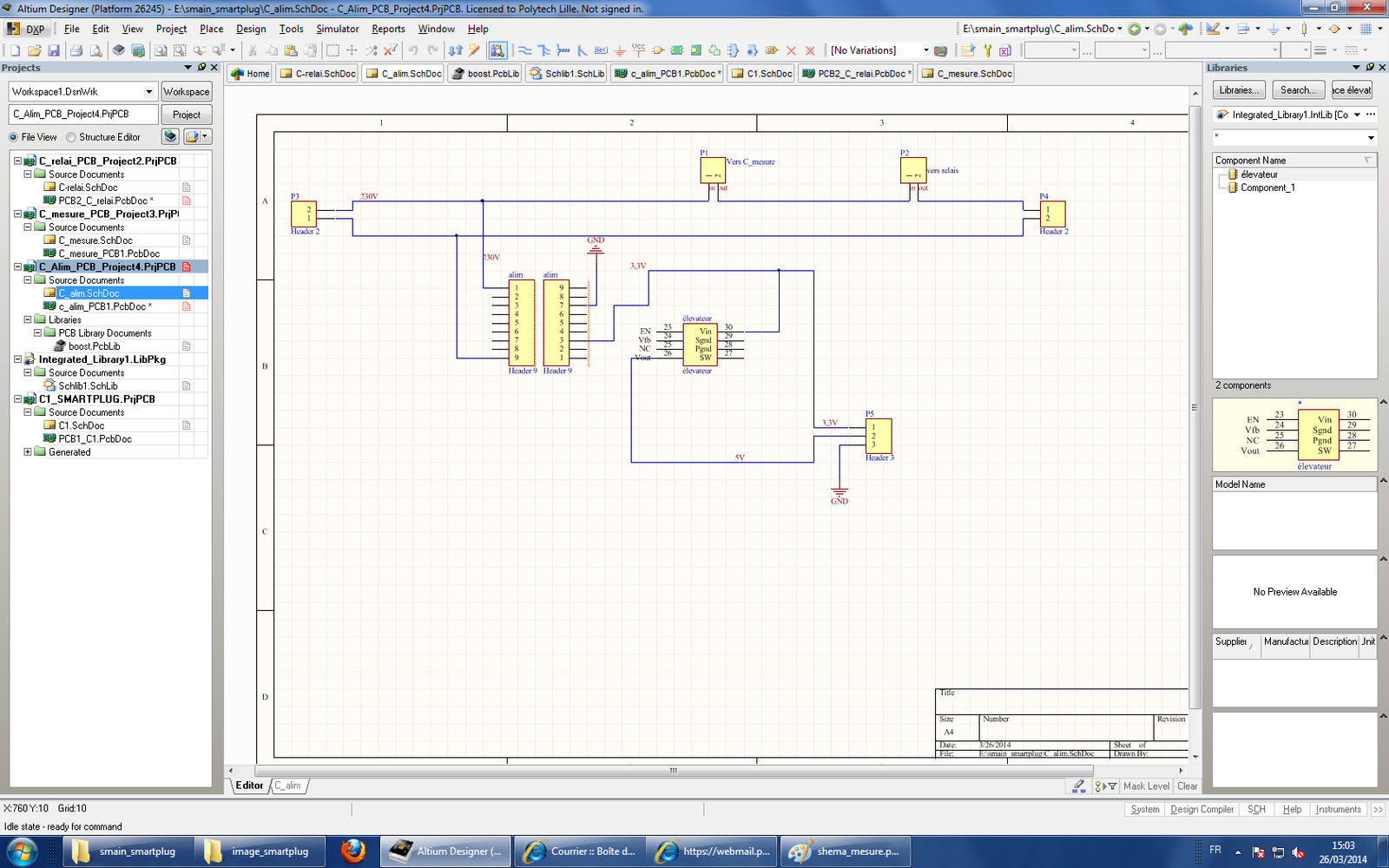
Task: Click the Undo toolbar icon
Action: click(413, 51)
